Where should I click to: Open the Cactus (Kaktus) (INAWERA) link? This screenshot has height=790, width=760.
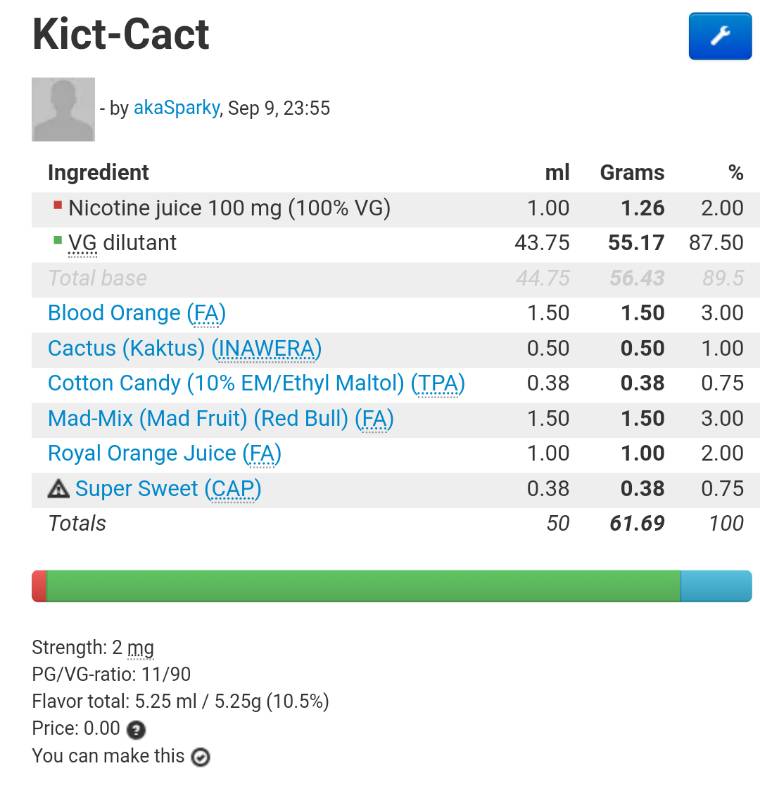[x=184, y=348]
